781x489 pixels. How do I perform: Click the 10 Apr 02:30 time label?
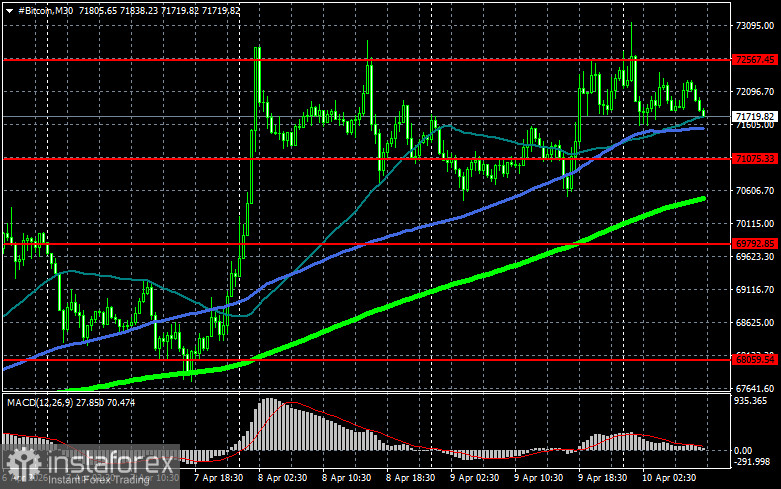click(669, 478)
